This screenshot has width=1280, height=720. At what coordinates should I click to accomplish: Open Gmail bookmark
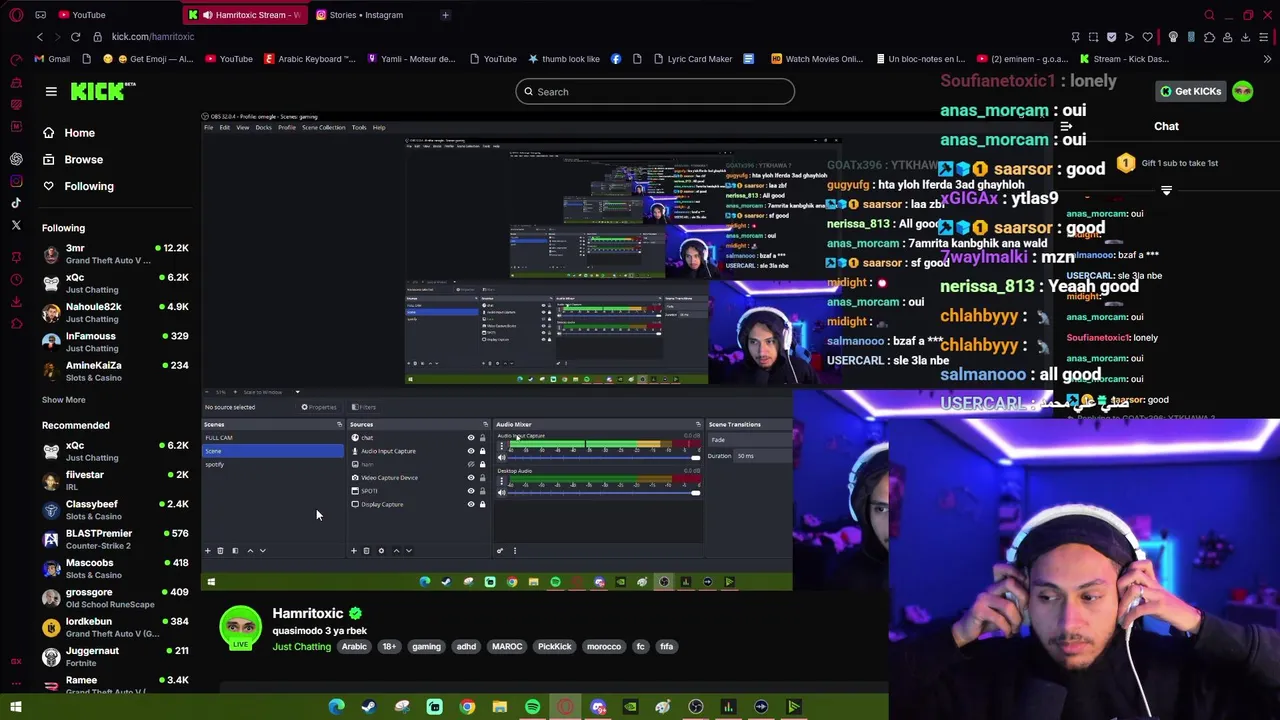pyautogui.click(x=52, y=59)
